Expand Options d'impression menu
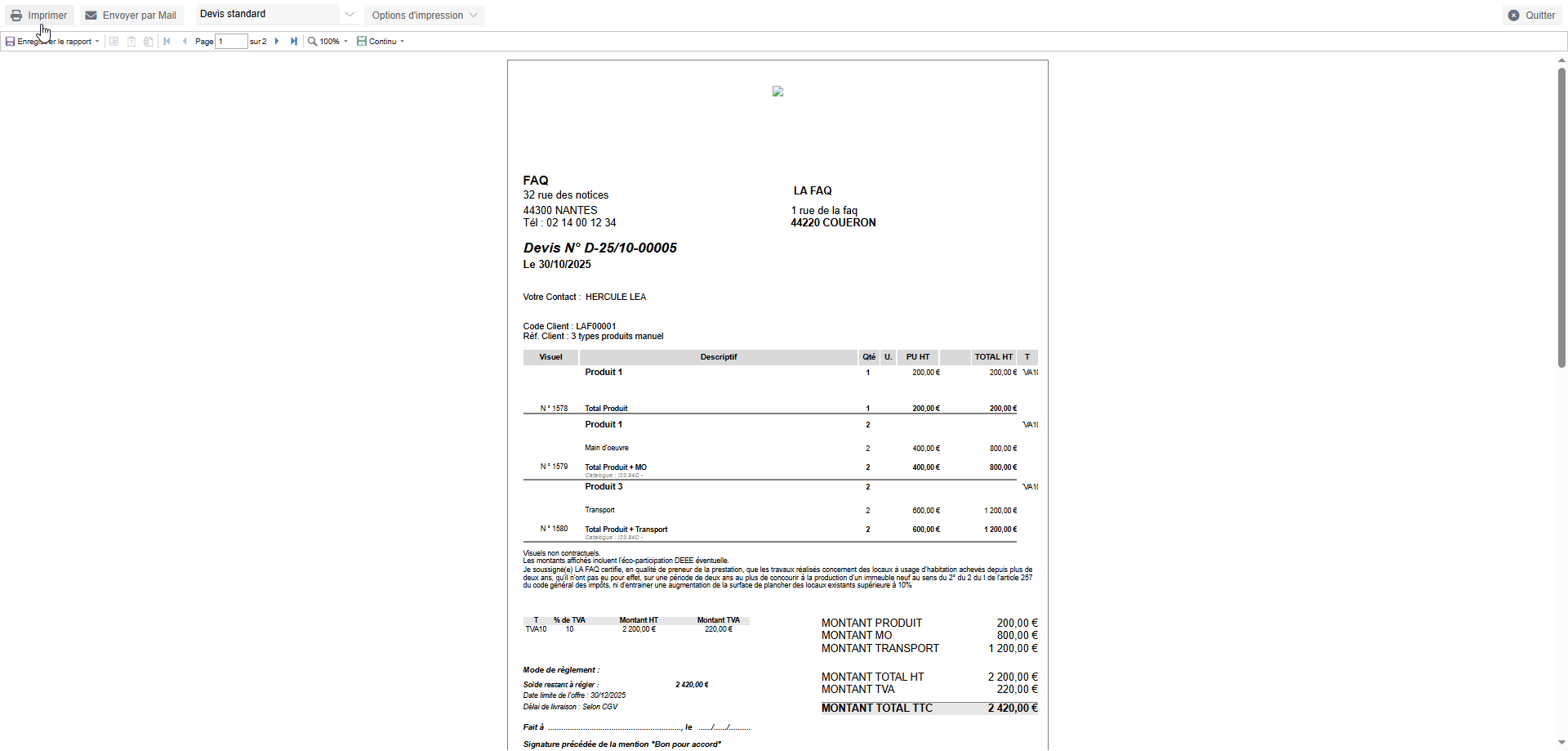The height and width of the screenshot is (751, 1568). [x=425, y=16]
